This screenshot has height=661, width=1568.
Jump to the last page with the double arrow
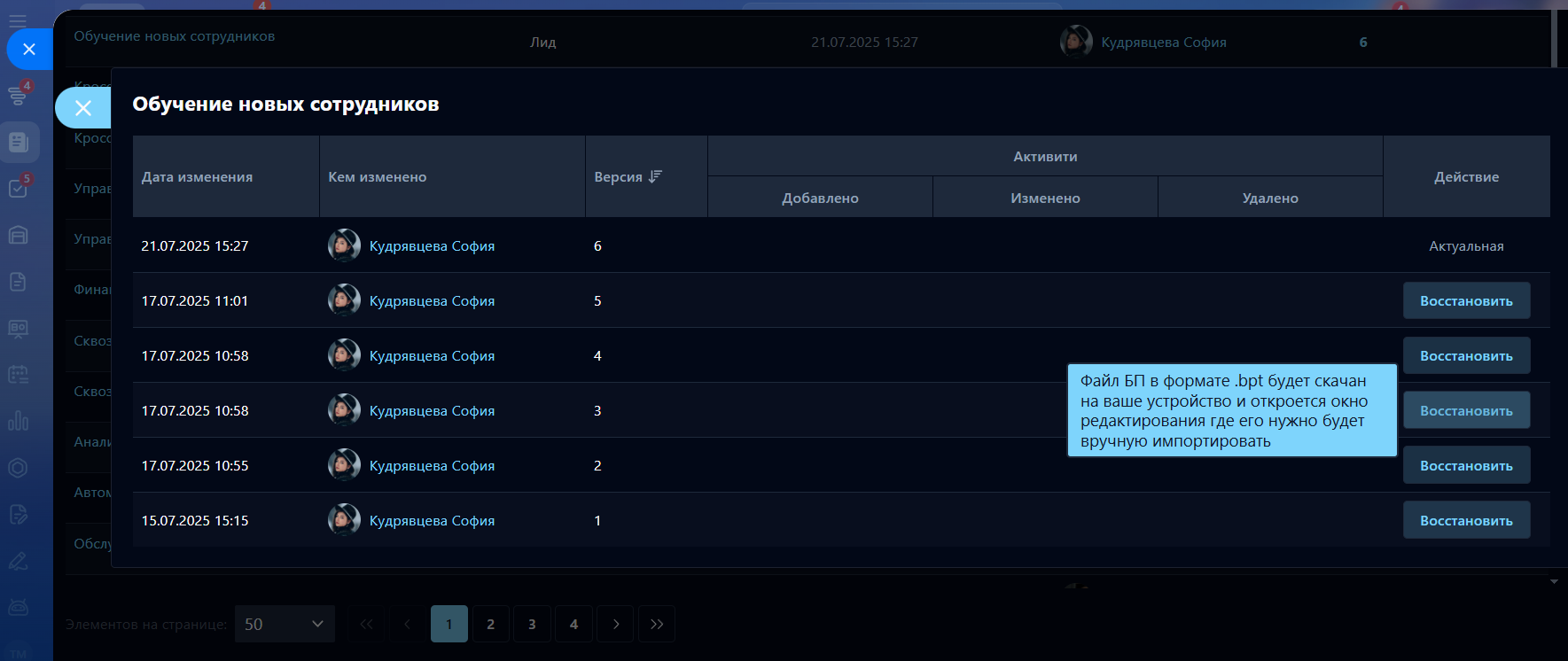coord(657,624)
